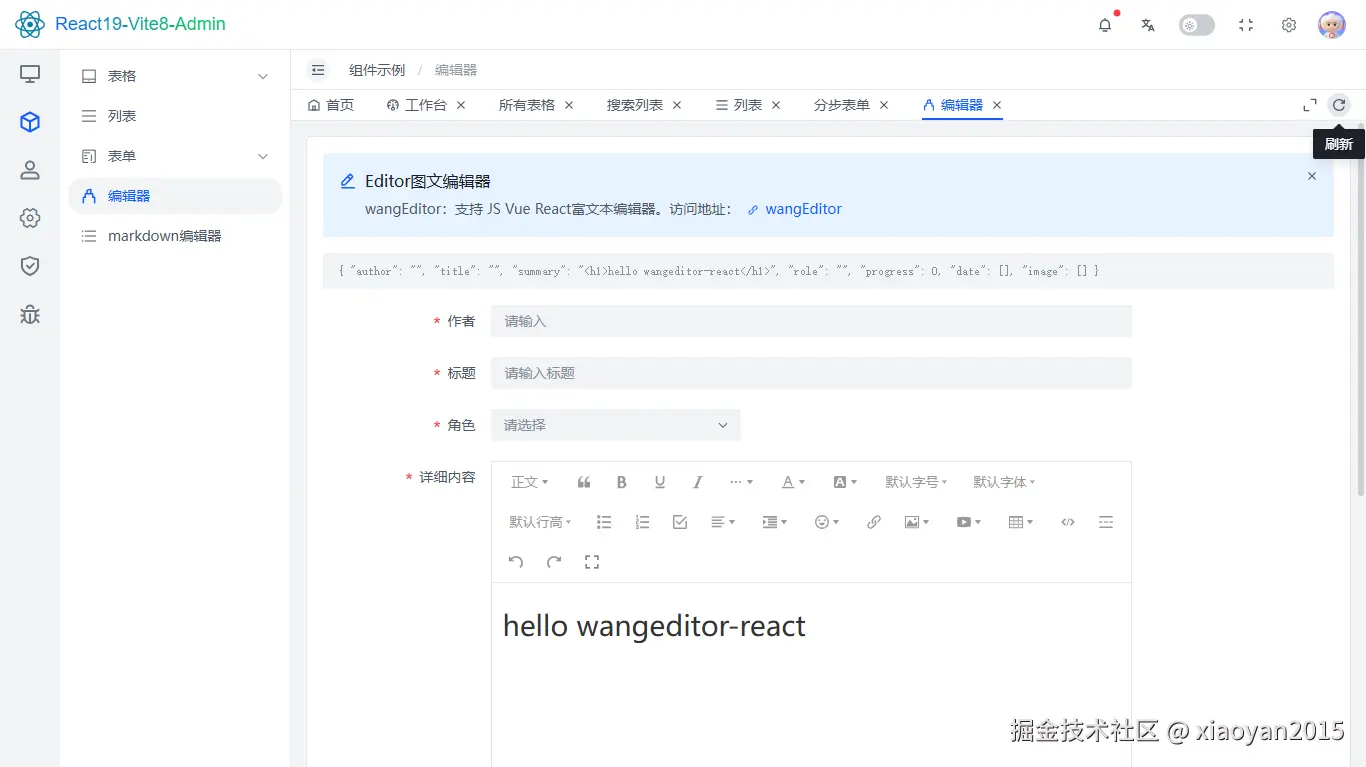This screenshot has width=1366, height=767.
Task: Insert a todo checkbox list
Action: [x=680, y=522]
